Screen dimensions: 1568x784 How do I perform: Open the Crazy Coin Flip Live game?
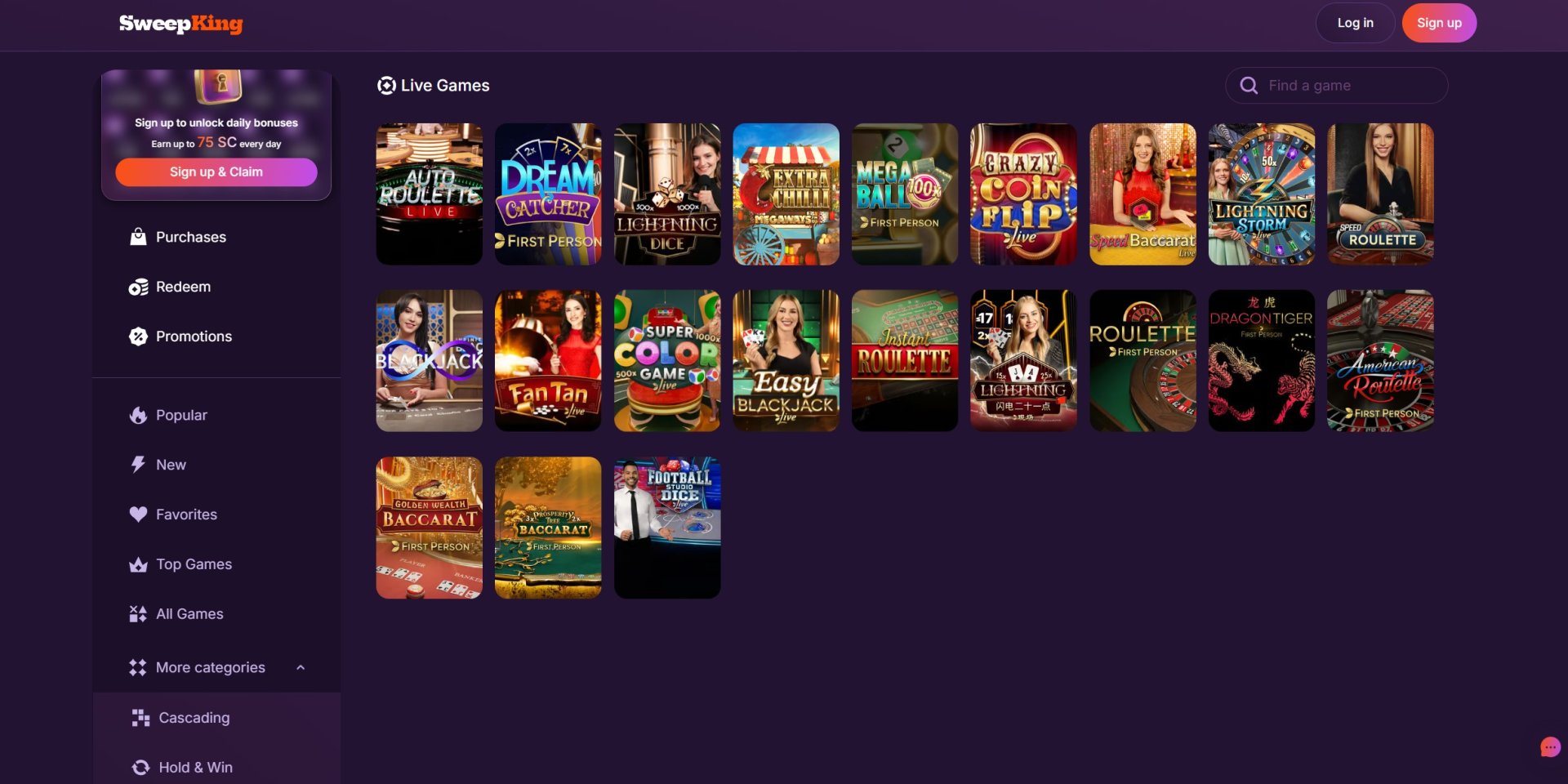(x=1023, y=194)
